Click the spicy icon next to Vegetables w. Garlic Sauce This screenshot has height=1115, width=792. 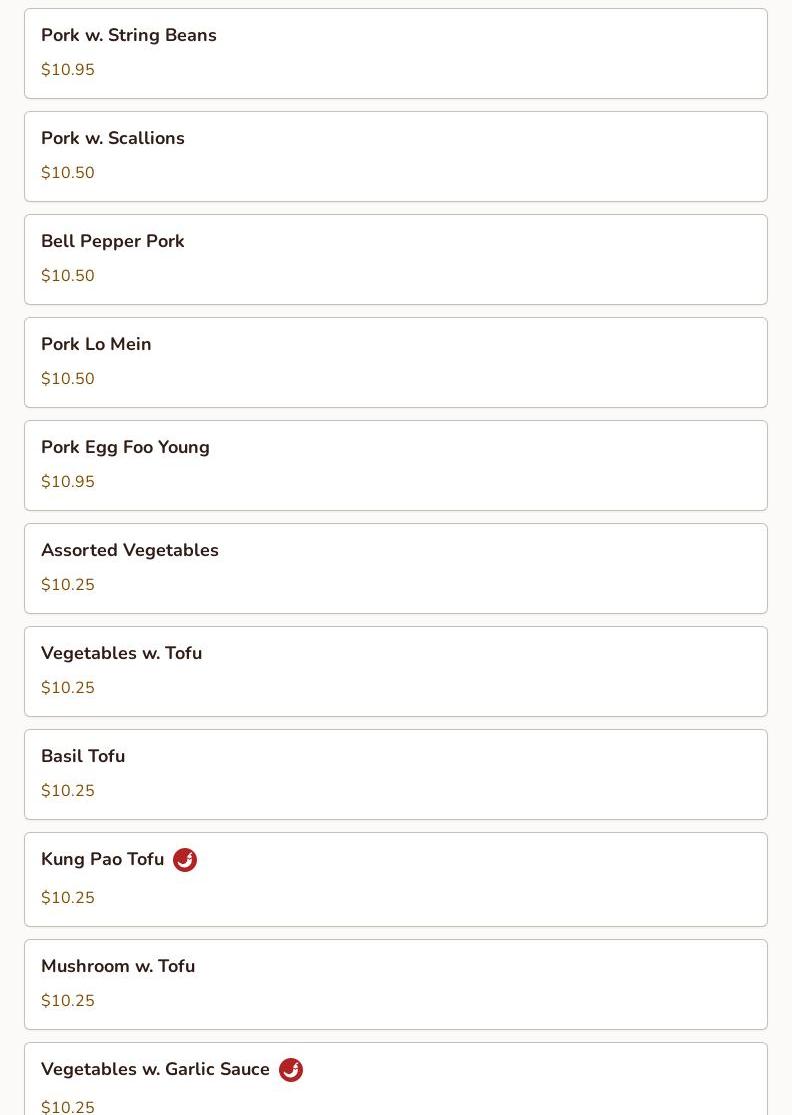click(291, 1069)
